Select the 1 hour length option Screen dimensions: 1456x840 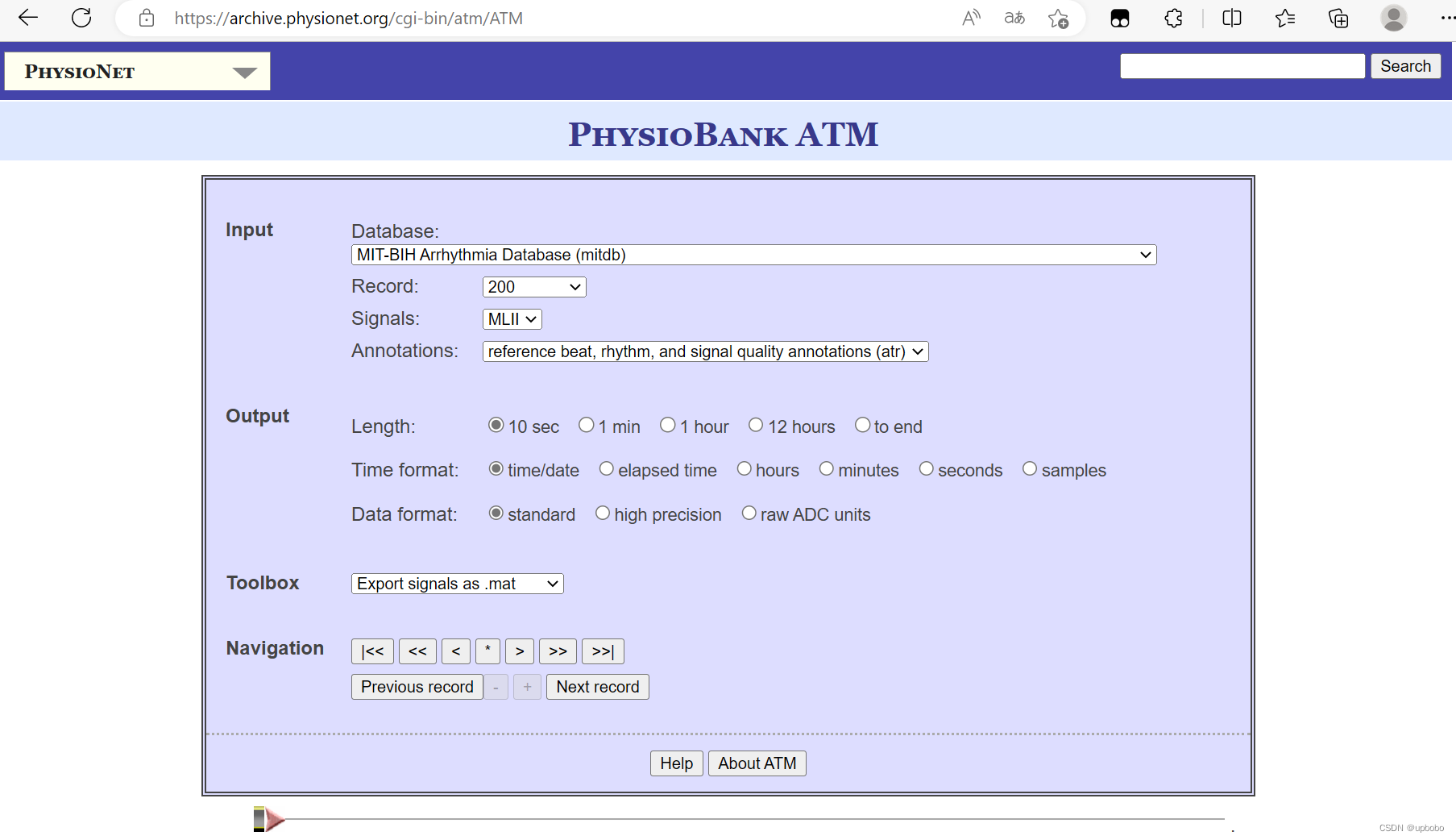pyautogui.click(x=668, y=425)
